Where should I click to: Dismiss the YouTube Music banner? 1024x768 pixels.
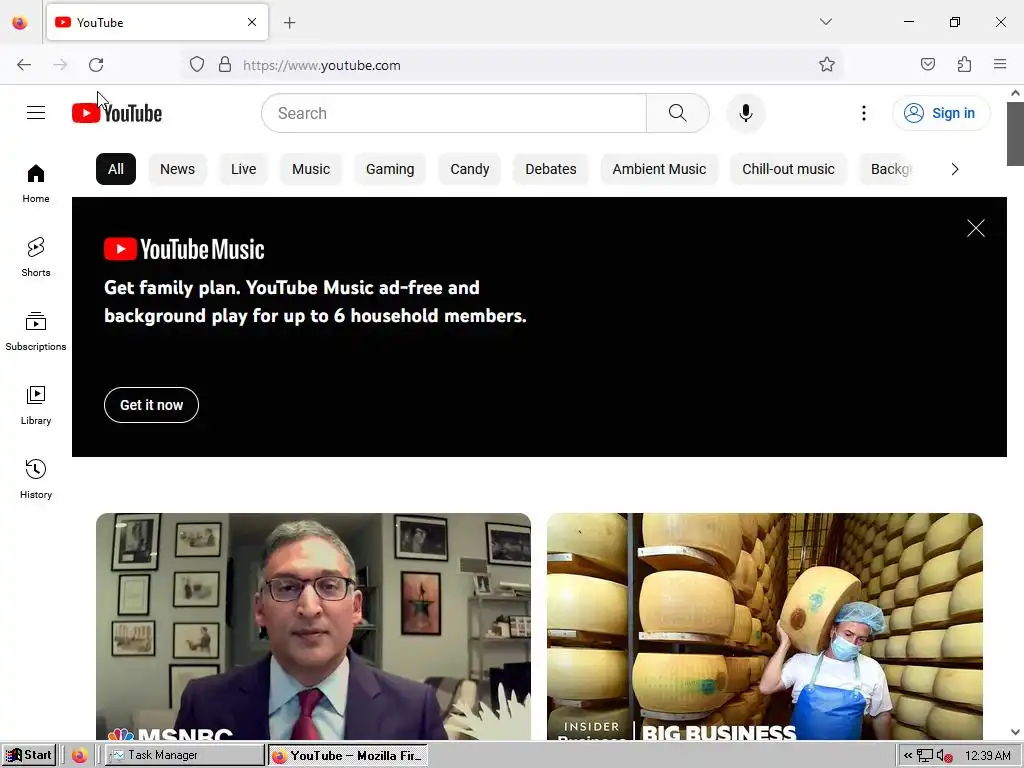coord(976,228)
